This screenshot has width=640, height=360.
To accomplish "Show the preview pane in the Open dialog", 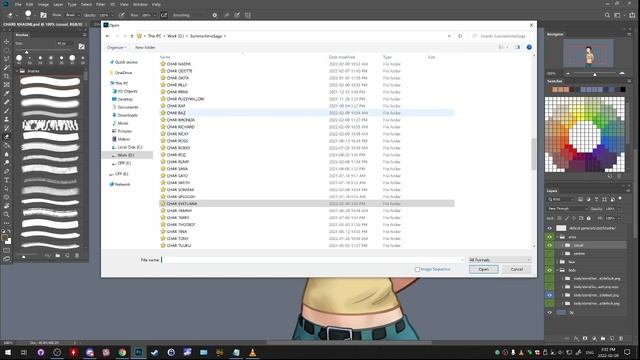I will point(518,47).
